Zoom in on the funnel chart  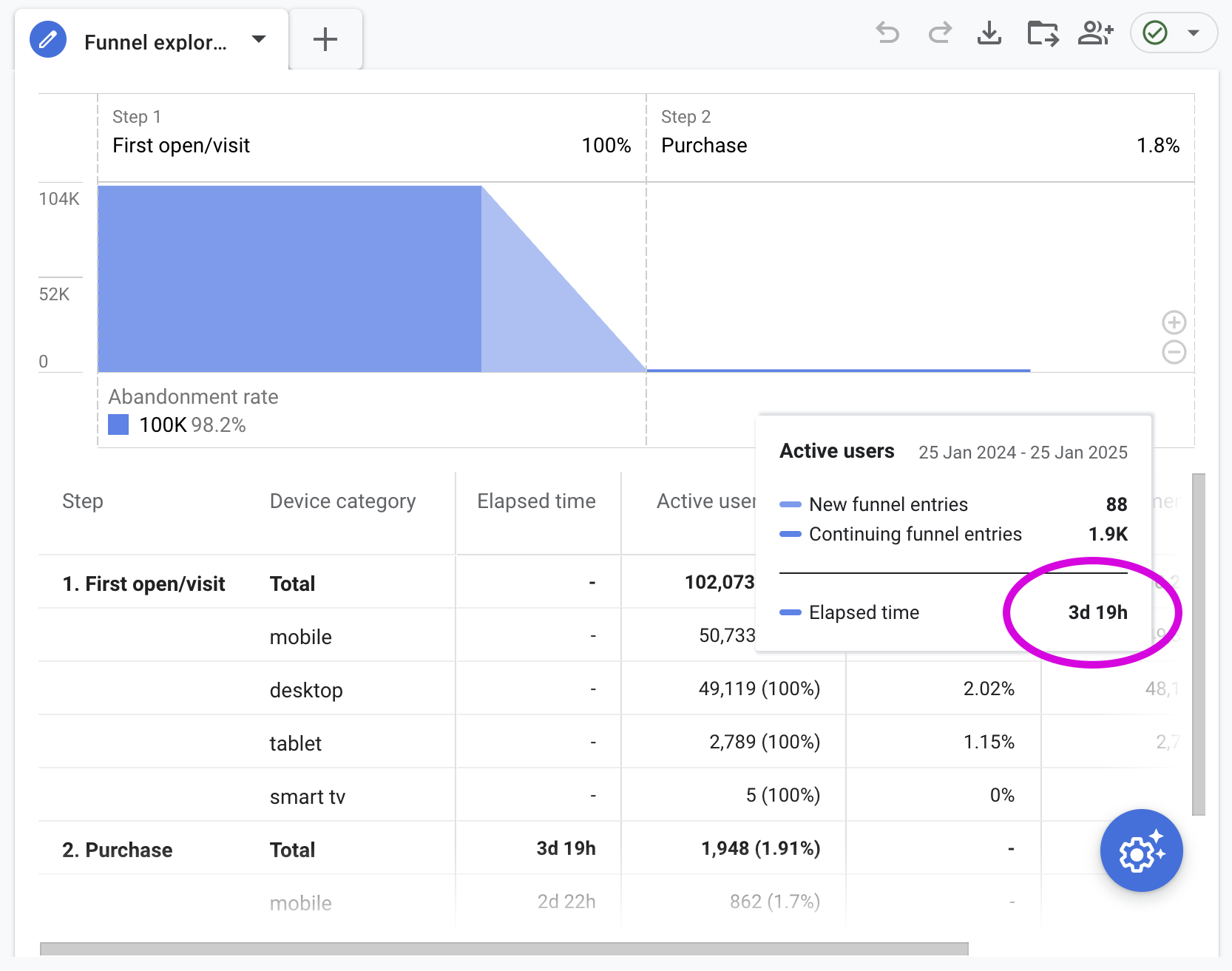click(x=1174, y=322)
